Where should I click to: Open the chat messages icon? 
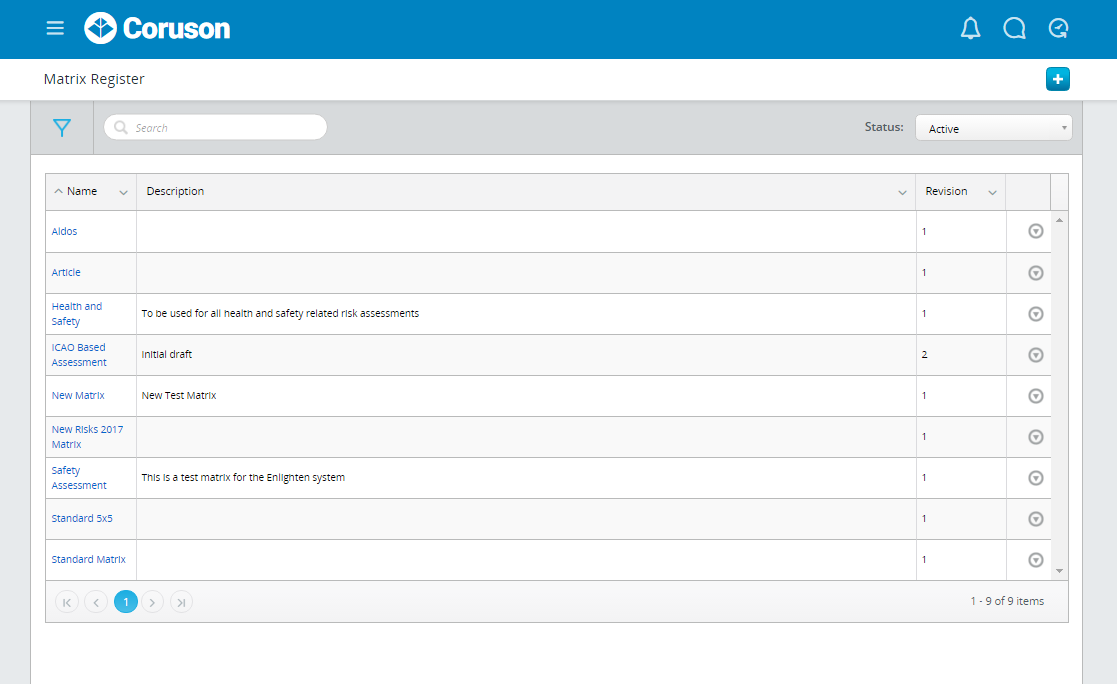tap(1014, 28)
